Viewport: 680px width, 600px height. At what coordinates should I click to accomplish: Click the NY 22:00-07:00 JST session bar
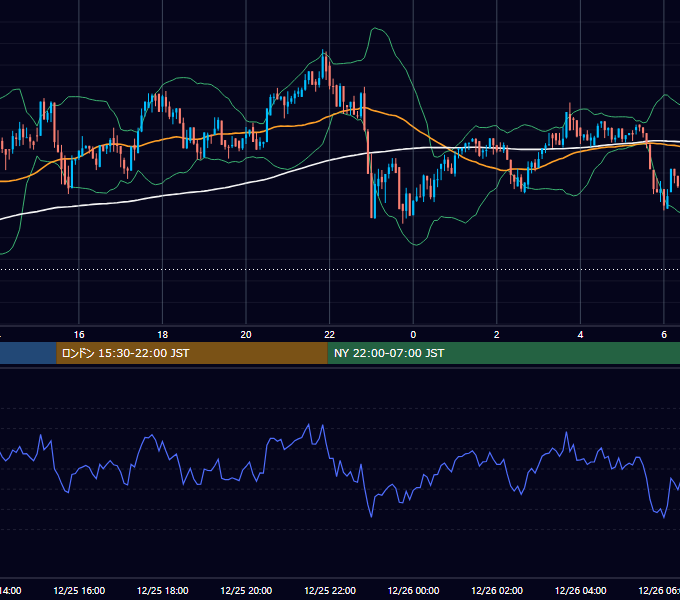503,353
